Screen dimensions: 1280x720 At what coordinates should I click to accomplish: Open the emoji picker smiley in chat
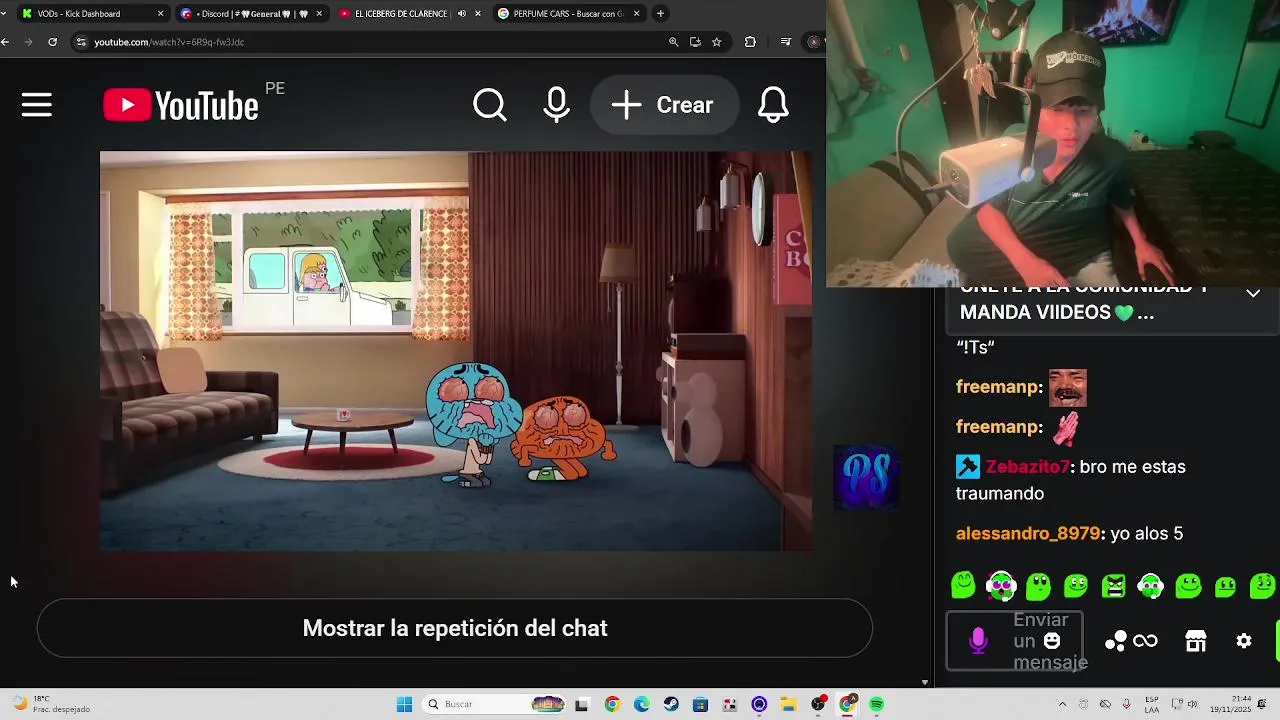(x=1052, y=641)
